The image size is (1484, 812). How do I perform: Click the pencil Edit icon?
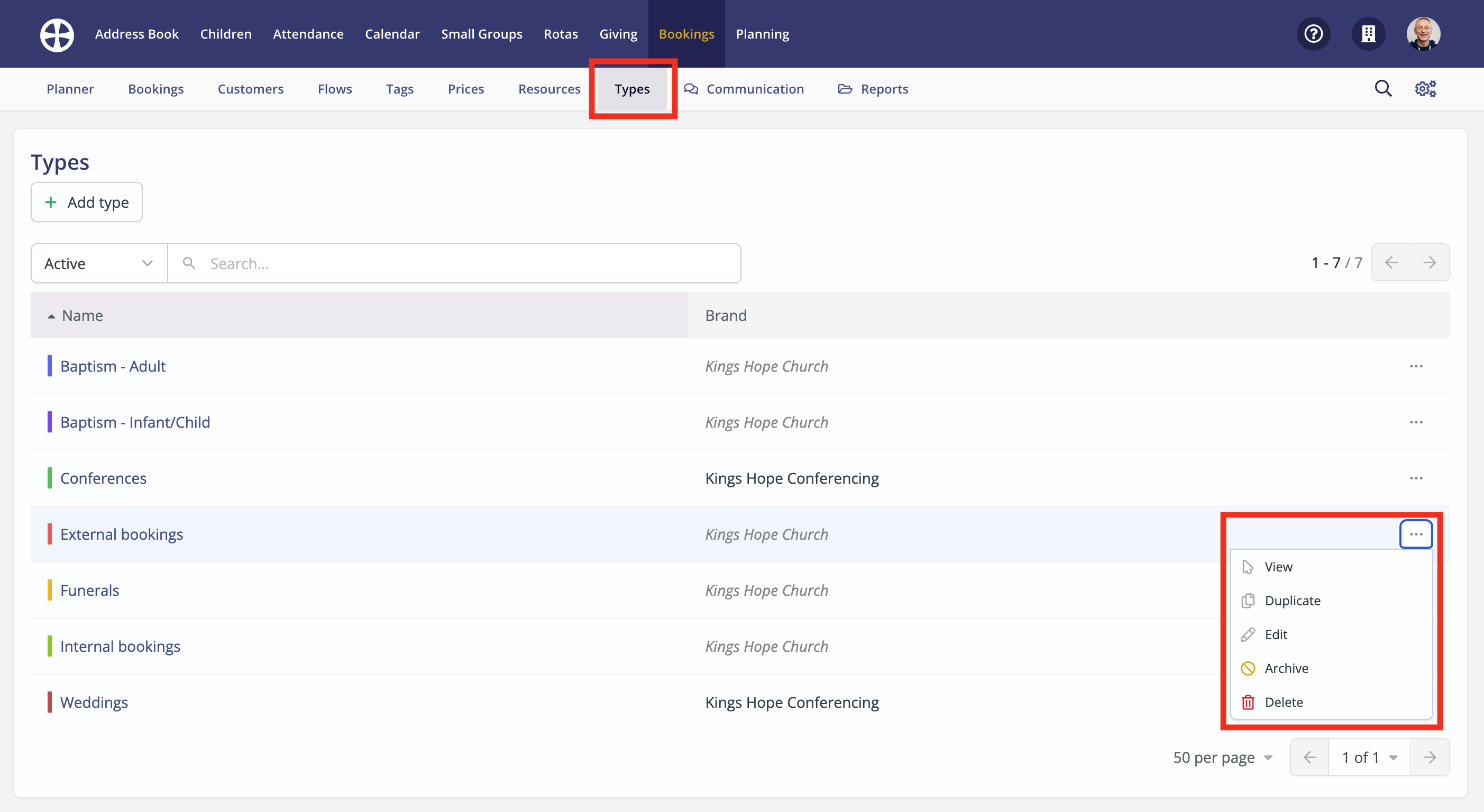click(1248, 634)
